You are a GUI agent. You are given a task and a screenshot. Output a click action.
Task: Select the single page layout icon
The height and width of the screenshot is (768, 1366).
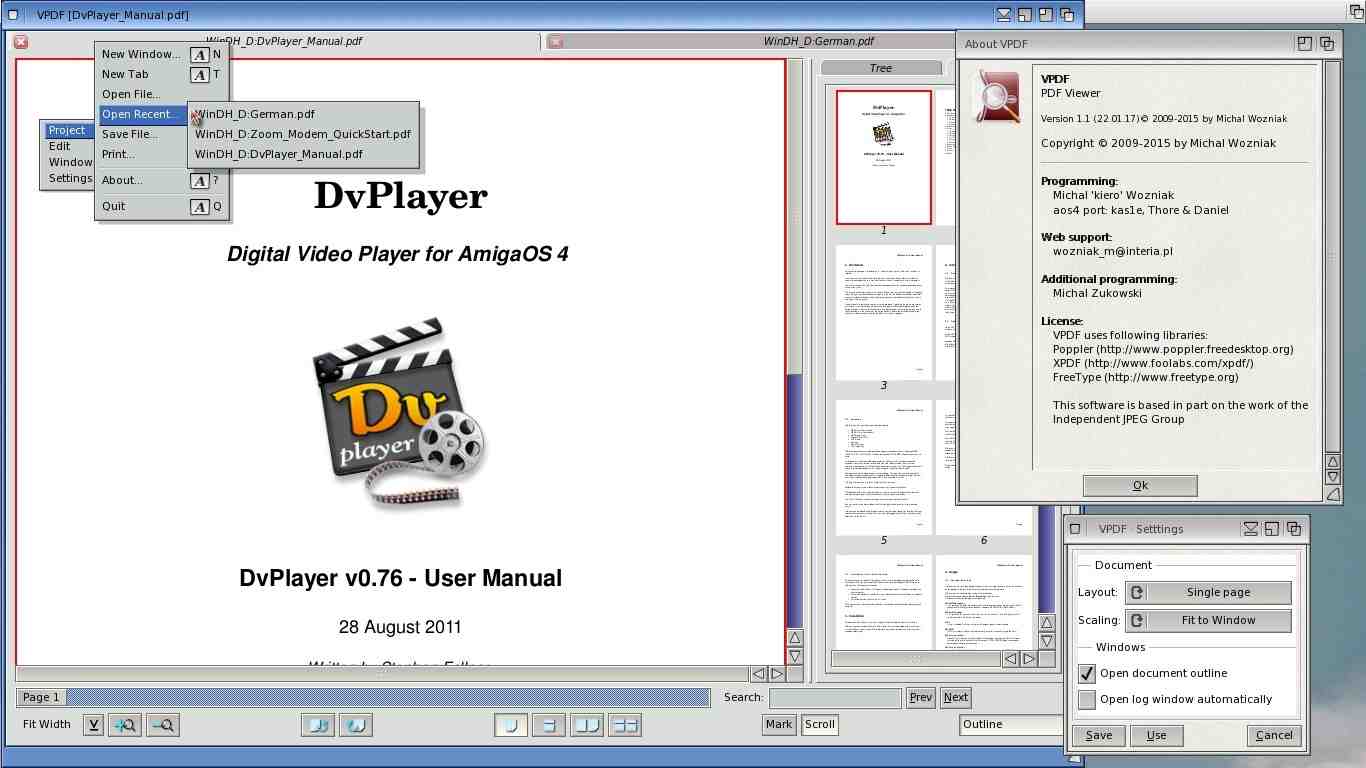(511, 725)
